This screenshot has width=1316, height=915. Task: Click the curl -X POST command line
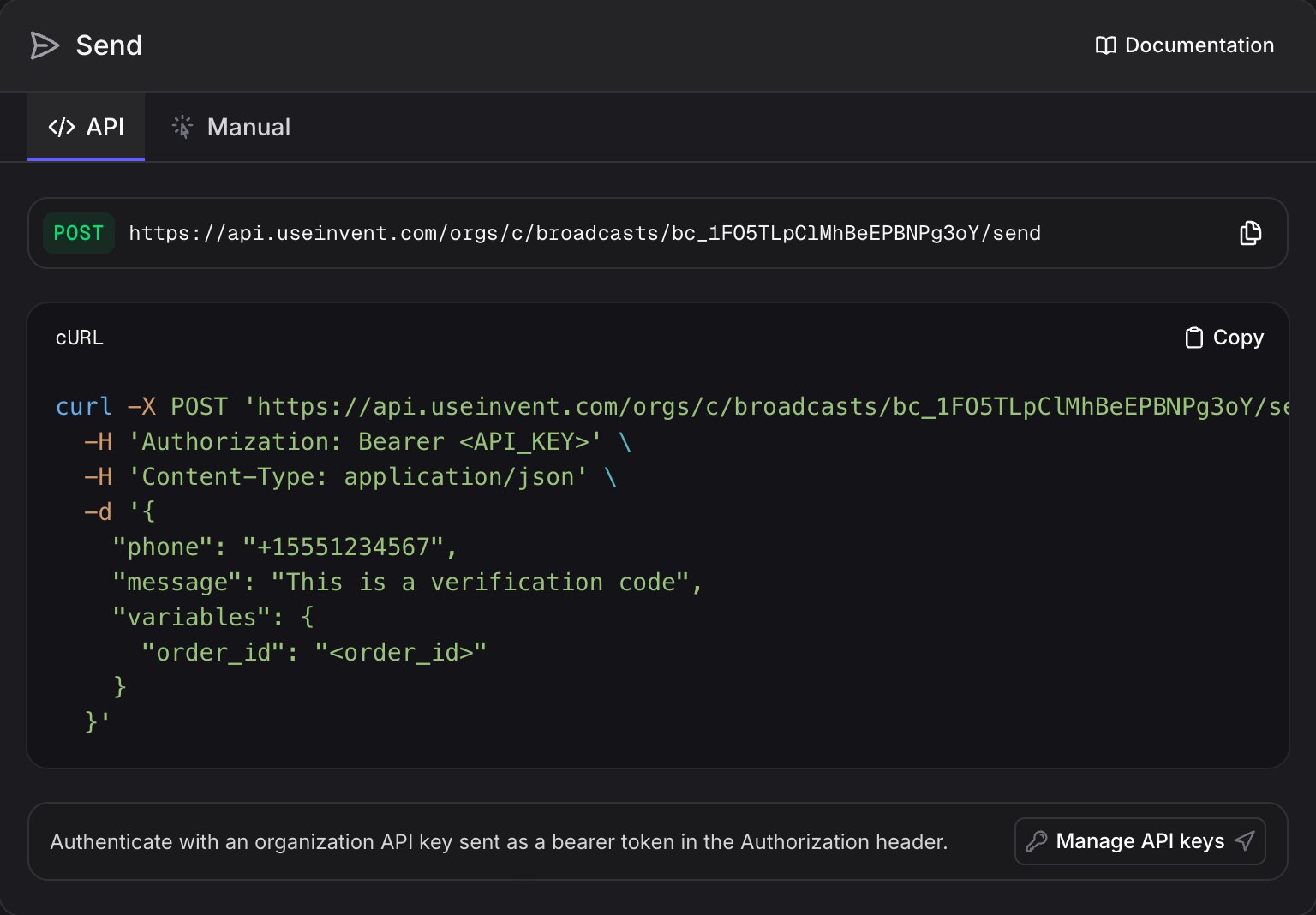(x=672, y=406)
